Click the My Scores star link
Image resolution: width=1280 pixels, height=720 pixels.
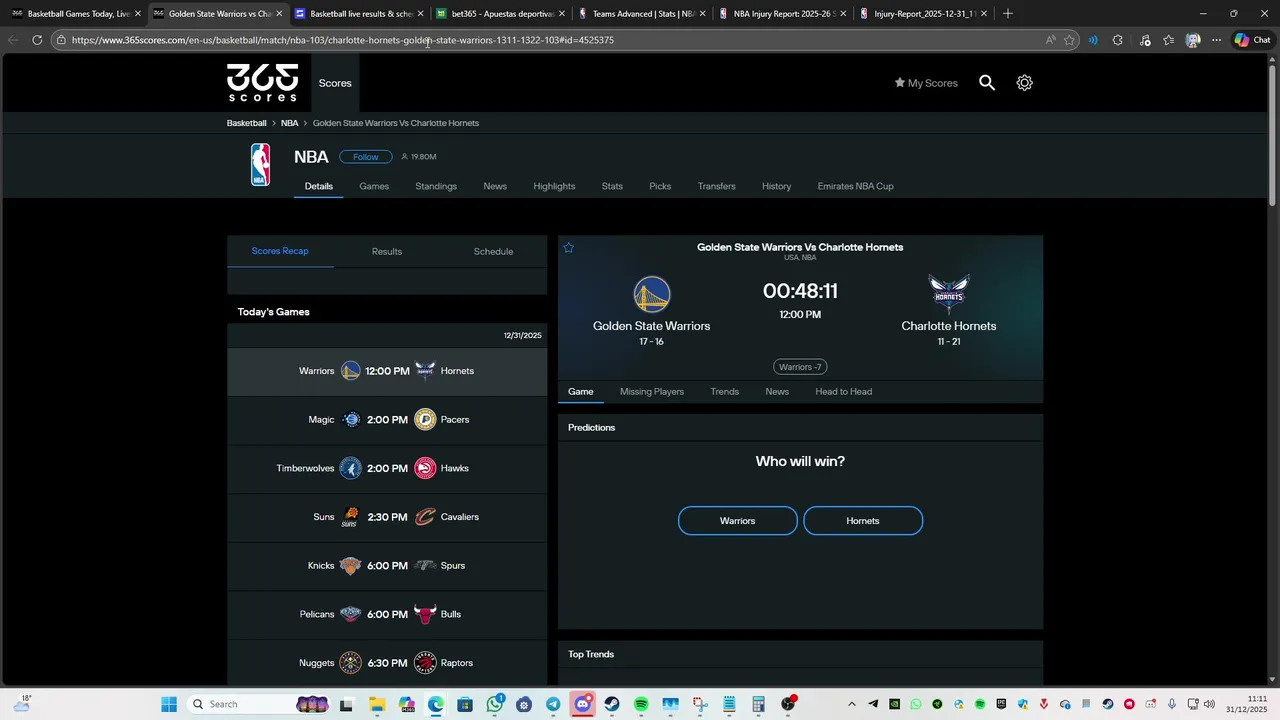click(x=926, y=83)
